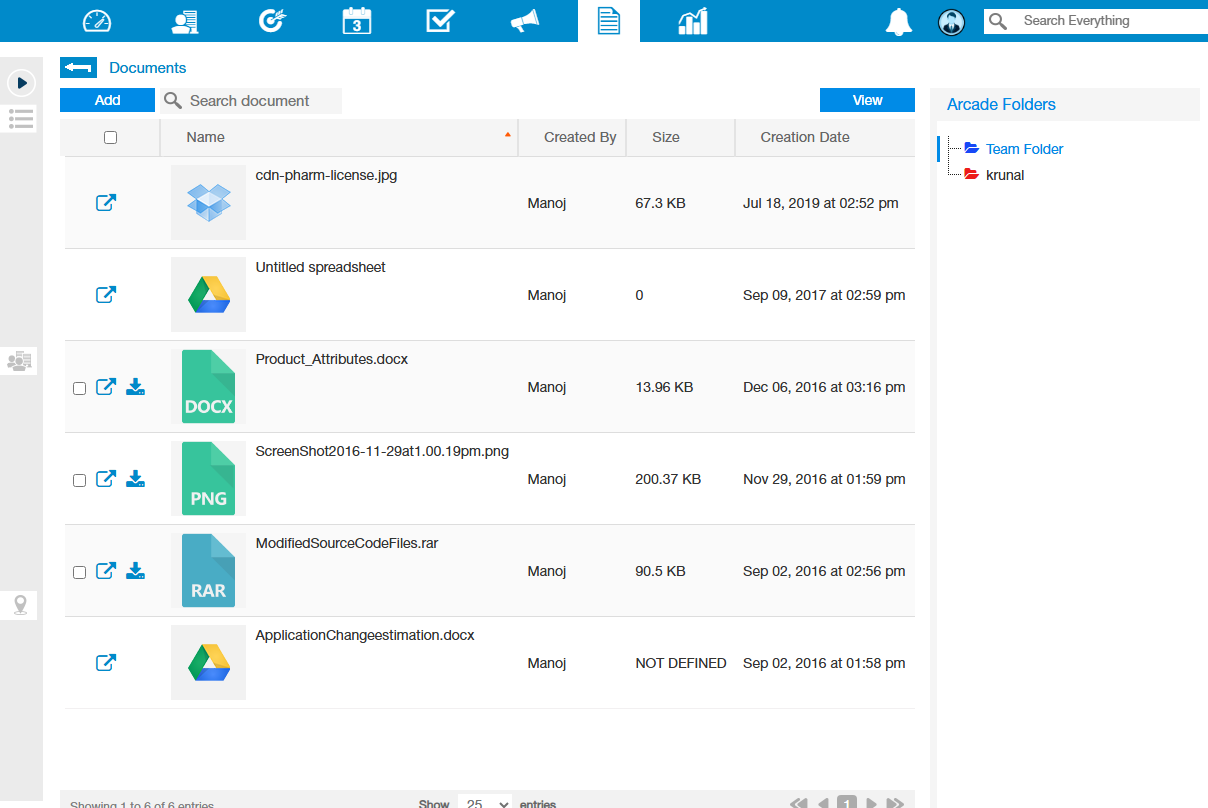Image resolution: width=1208 pixels, height=808 pixels.
Task: Select krunal folder in Arcade Folders
Action: [1005, 175]
